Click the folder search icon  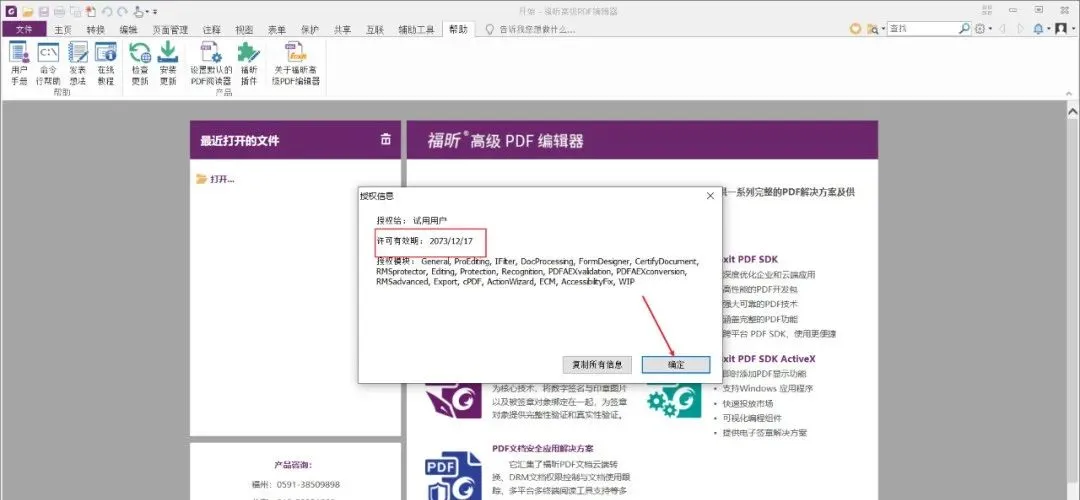click(x=873, y=29)
